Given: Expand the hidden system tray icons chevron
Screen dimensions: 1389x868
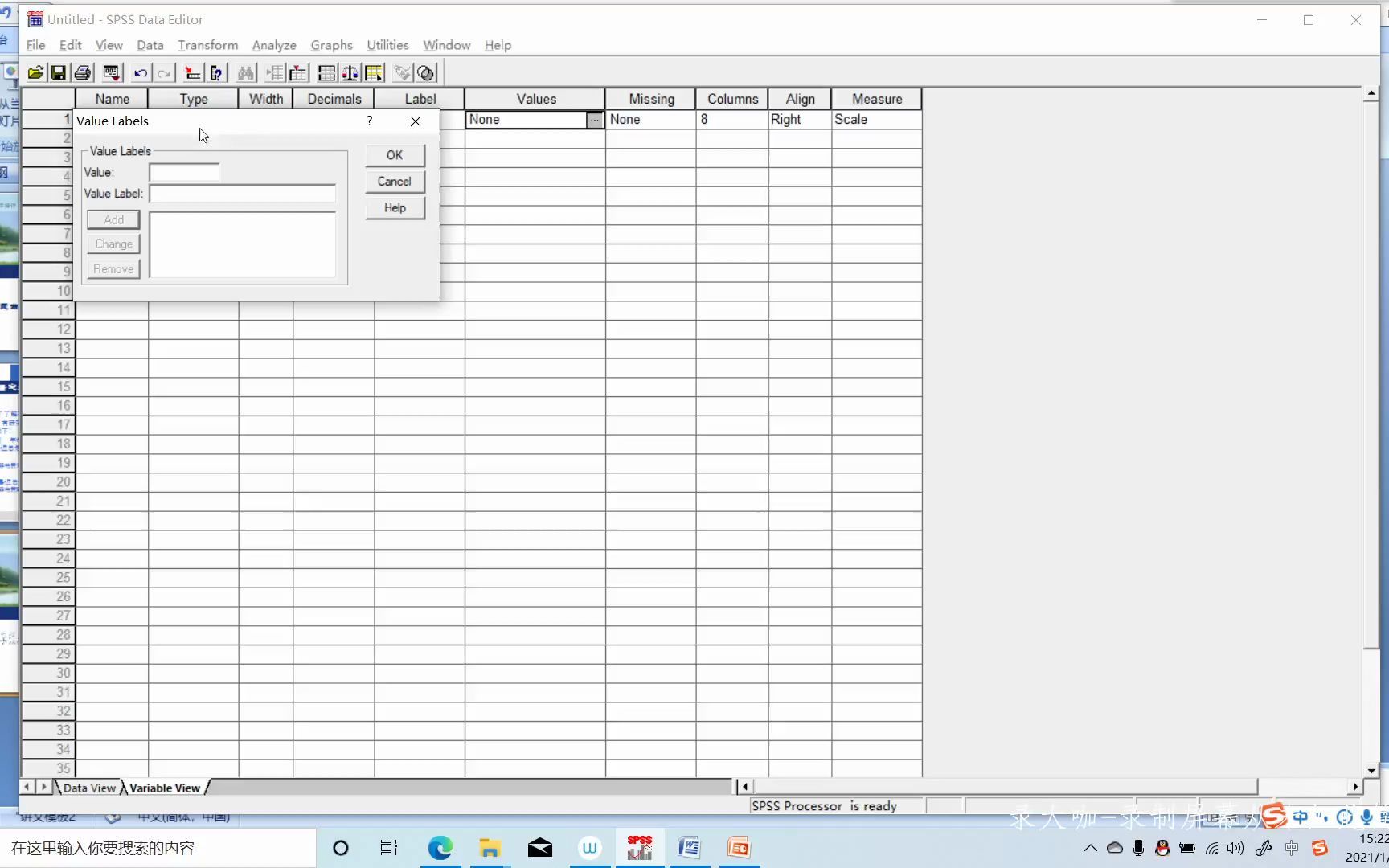Looking at the screenshot, I should tap(1090, 848).
